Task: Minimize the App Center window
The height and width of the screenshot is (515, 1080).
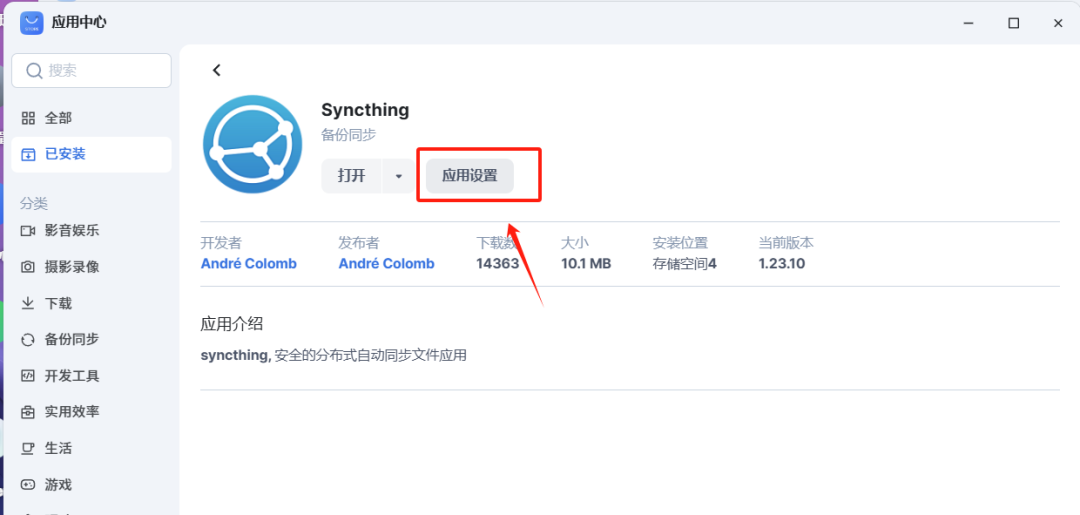Action: pos(969,23)
